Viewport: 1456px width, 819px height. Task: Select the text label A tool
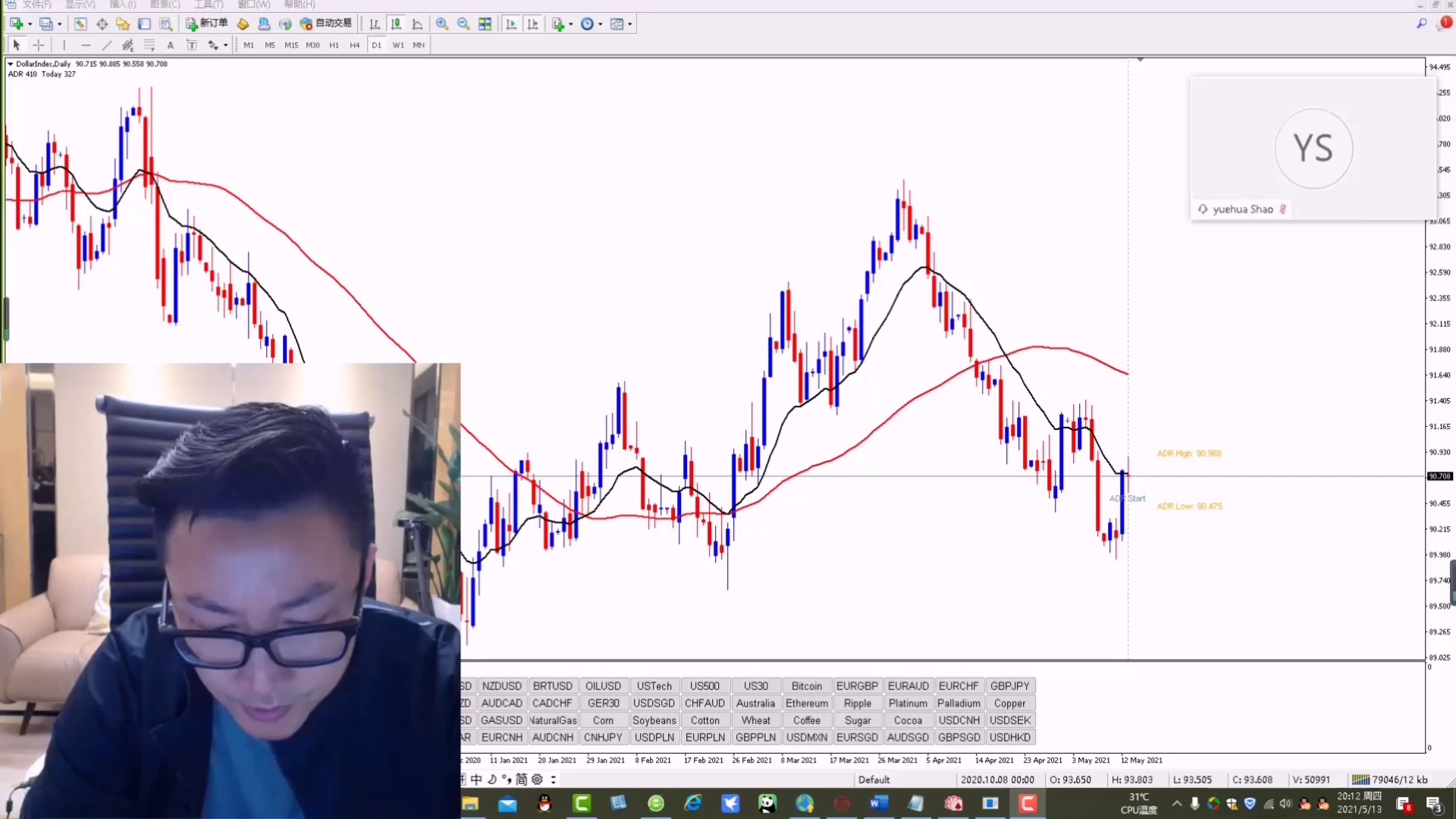(x=171, y=45)
